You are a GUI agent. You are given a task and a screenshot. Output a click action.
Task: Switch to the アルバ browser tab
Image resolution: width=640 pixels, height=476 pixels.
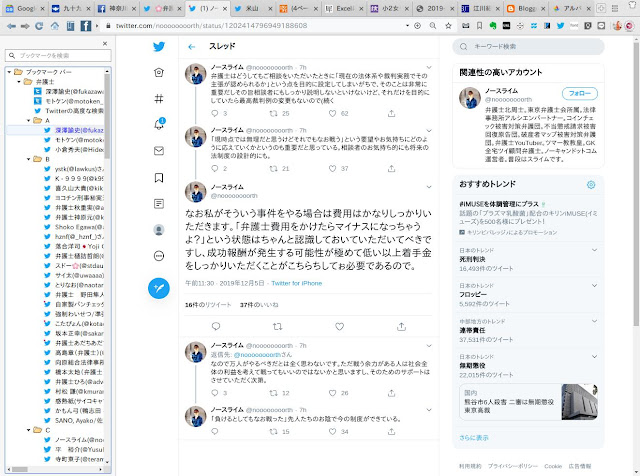pos(570,8)
